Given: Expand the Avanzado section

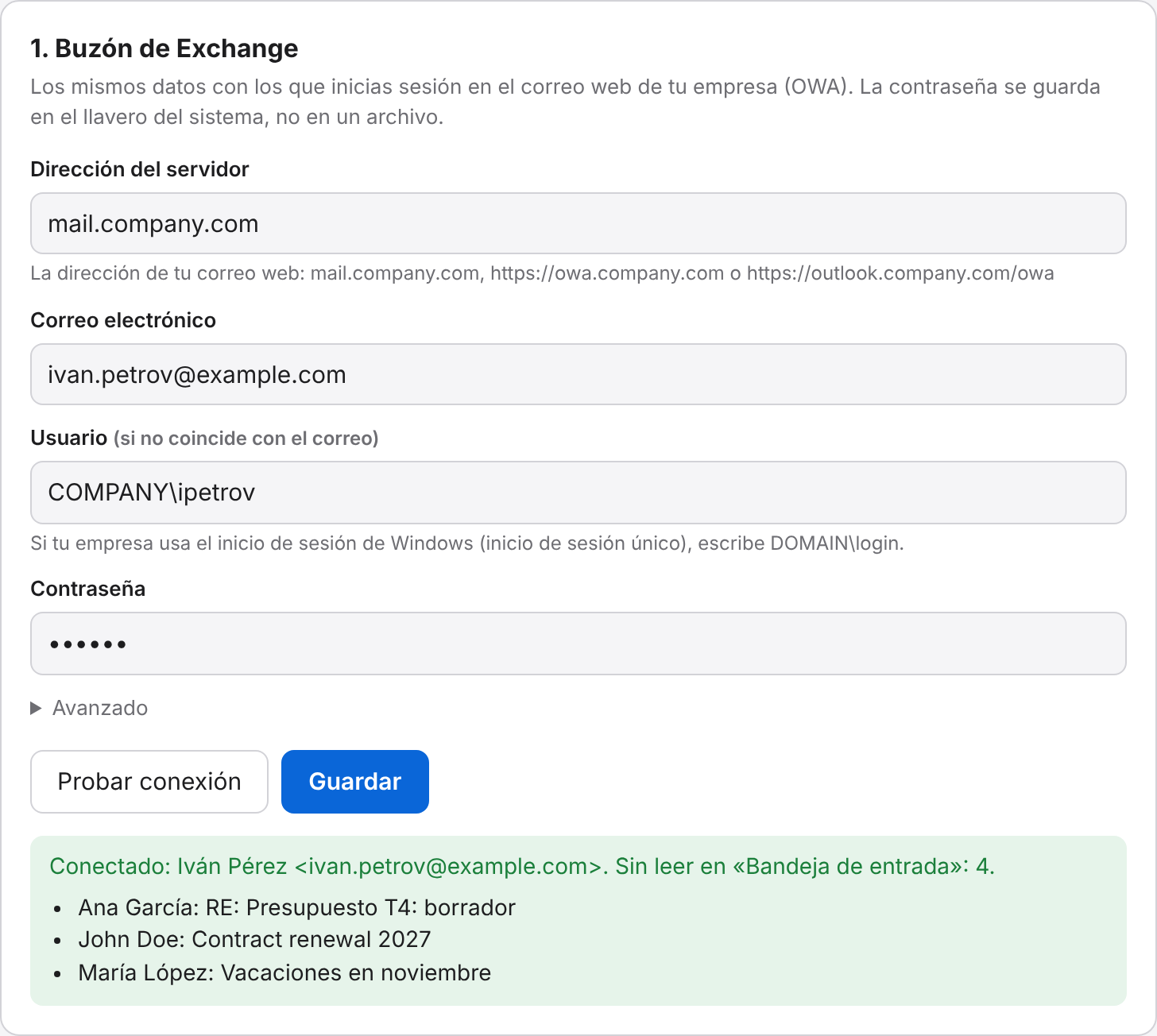Looking at the screenshot, I should (x=89, y=708).
